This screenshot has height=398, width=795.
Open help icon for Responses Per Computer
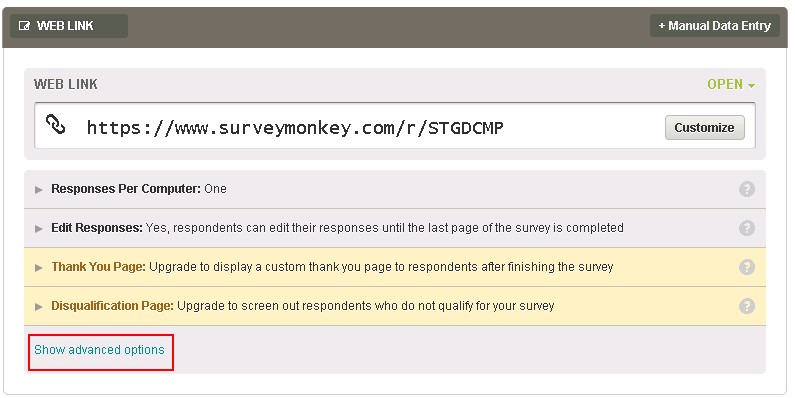tap(746, 189)
